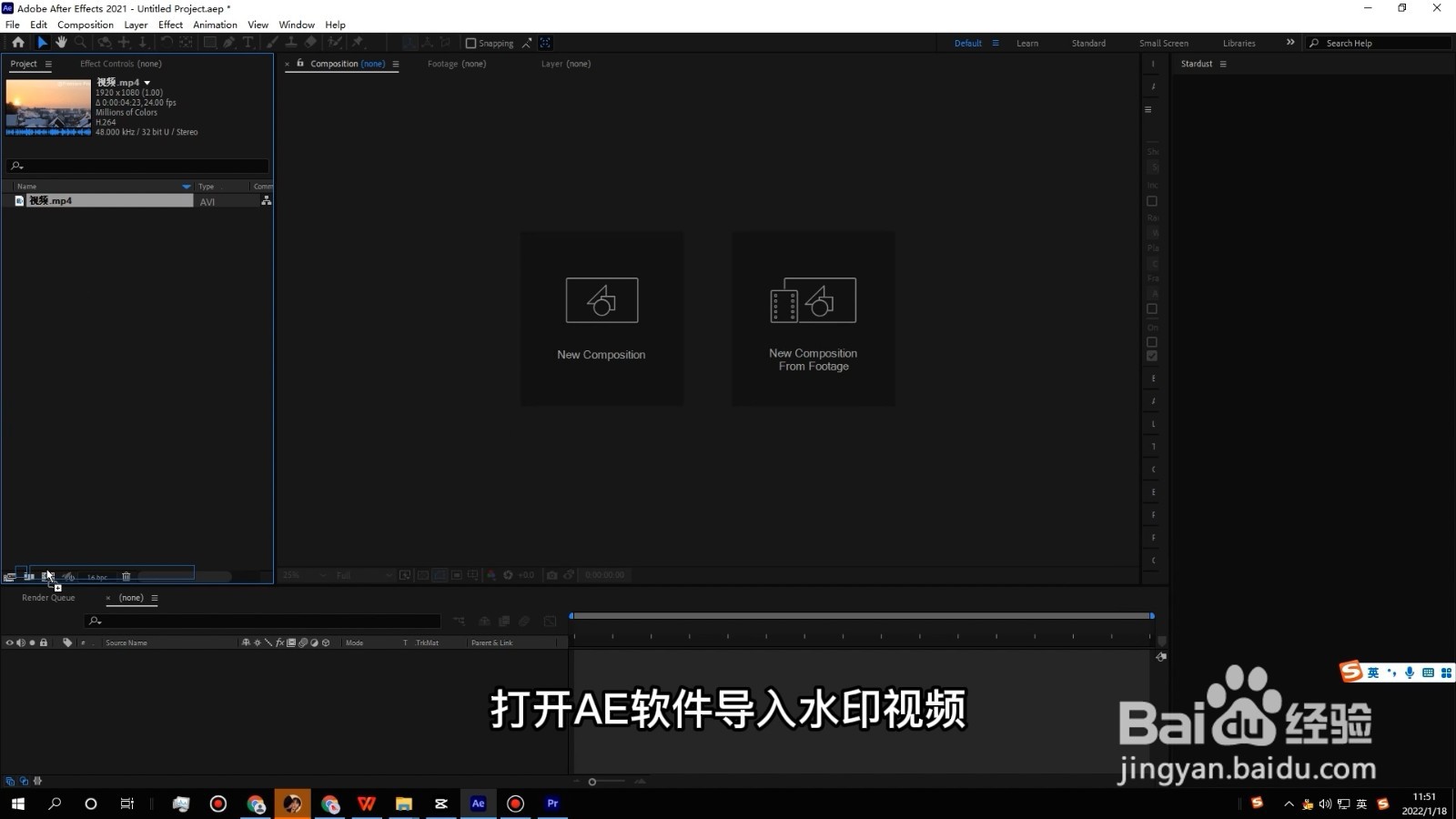Click the Home icon in the toolbar
Viewport: 1456px width, 819px height.
coord(18,43)
